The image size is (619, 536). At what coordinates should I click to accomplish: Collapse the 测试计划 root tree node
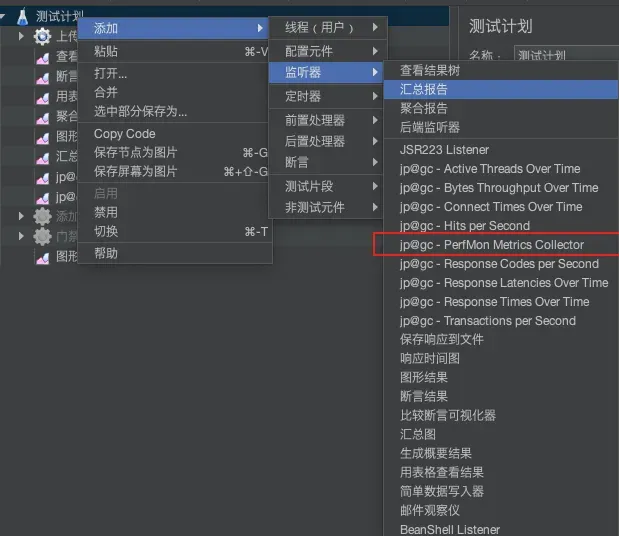(6, 16)
